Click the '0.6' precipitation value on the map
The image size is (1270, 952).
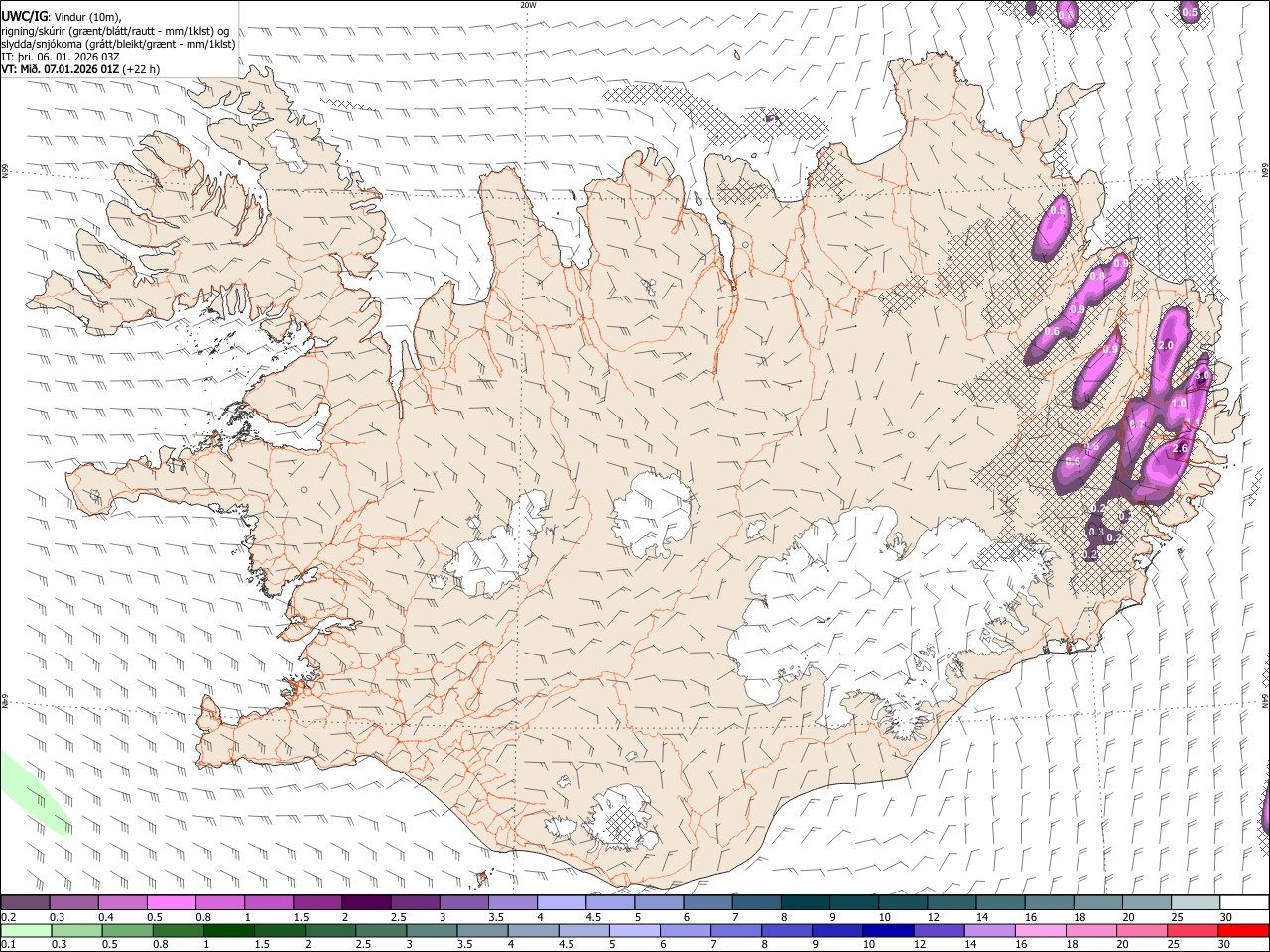click(x=1052, y=332)
